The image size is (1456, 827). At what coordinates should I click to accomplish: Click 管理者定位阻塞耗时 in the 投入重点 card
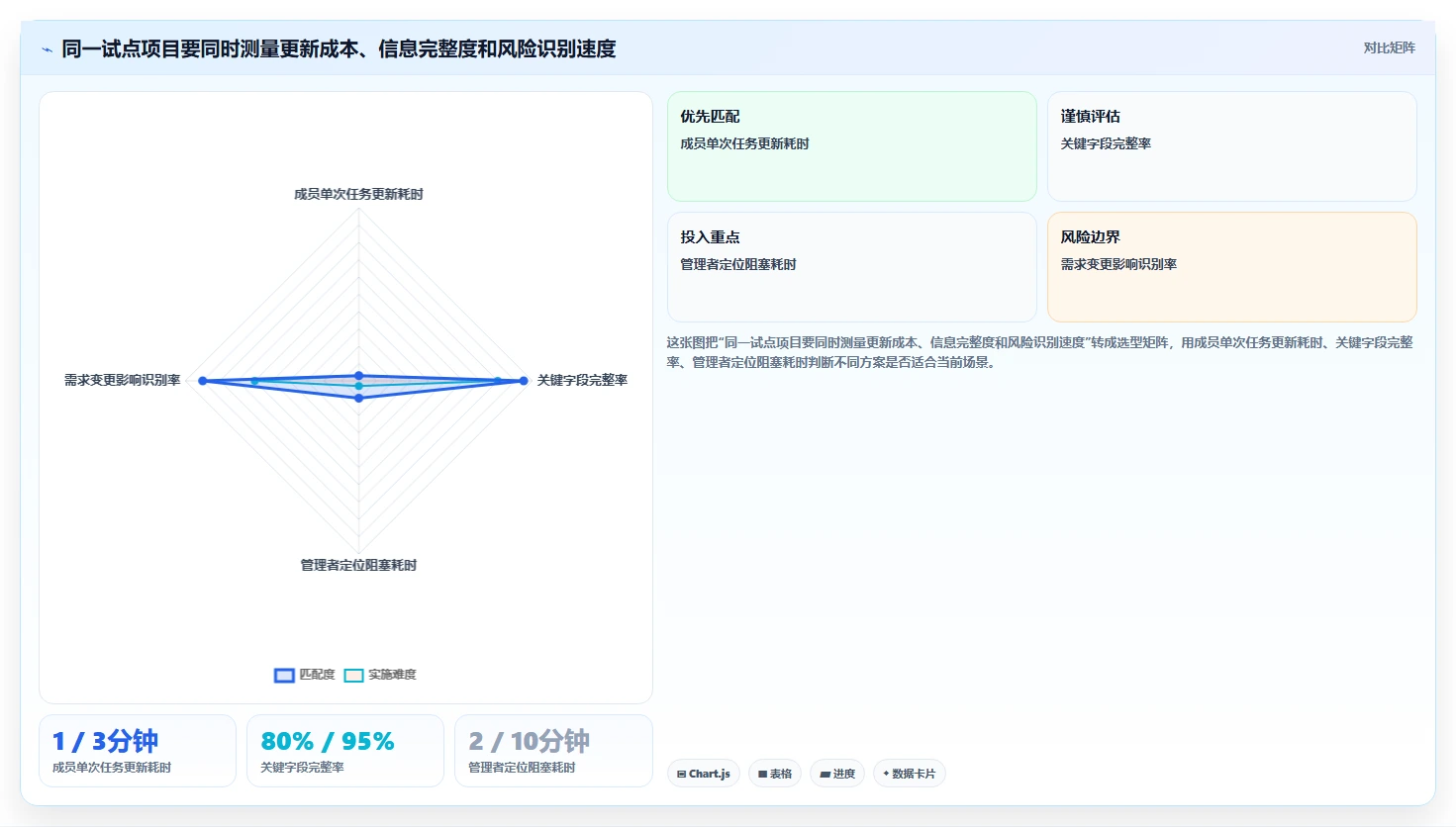click(738, 264)
